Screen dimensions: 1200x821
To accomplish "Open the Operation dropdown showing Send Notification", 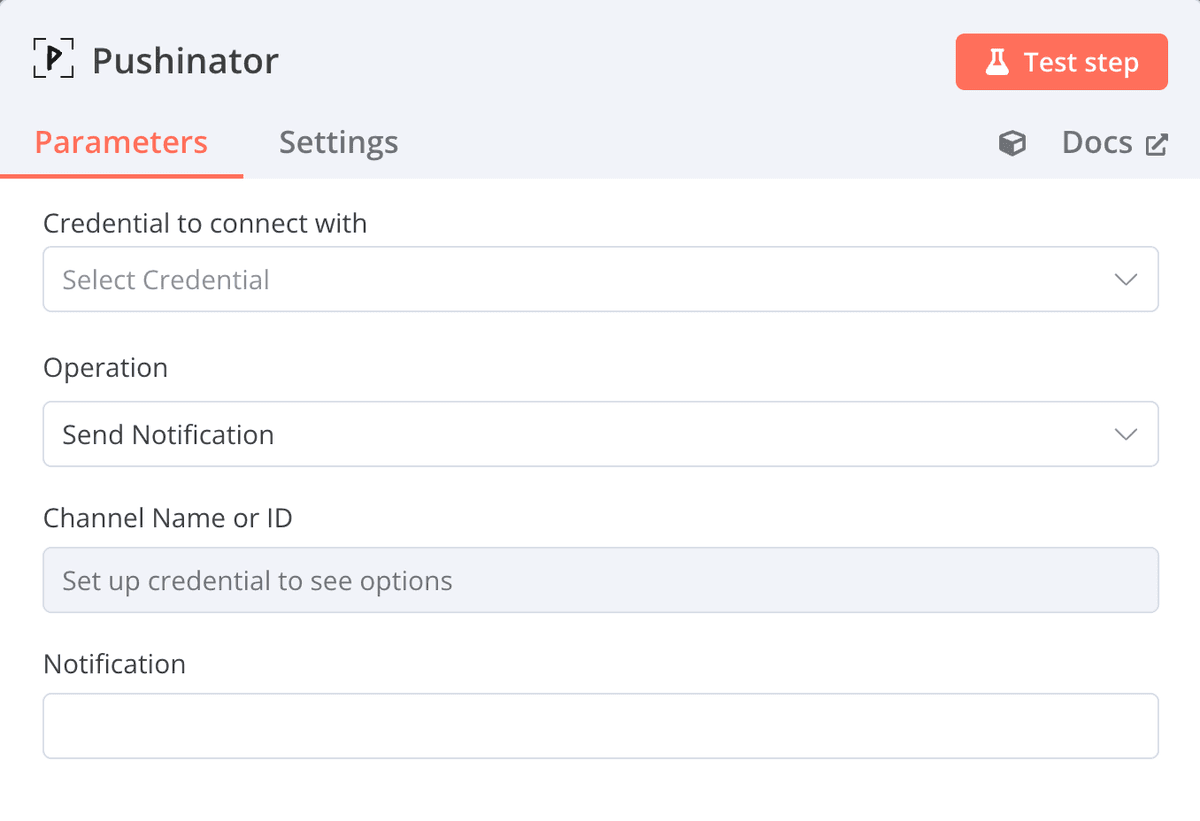I will coord(600,434).
